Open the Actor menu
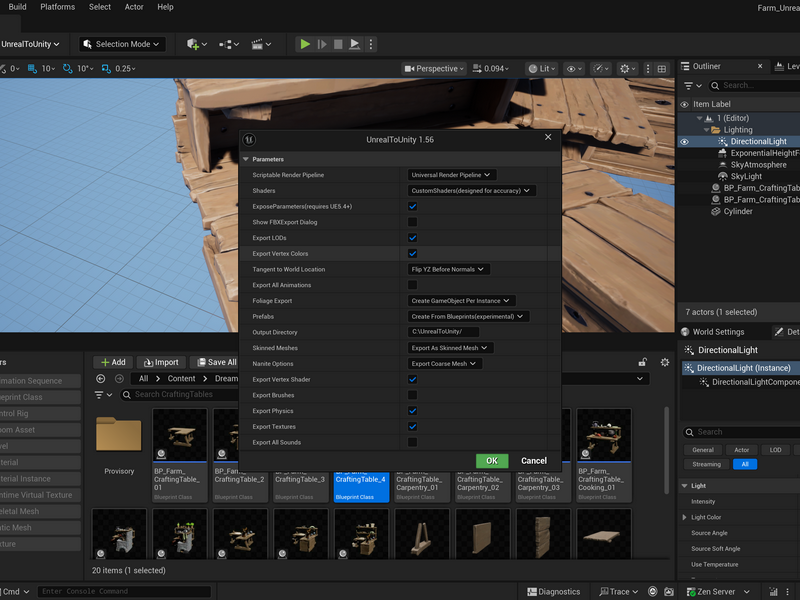The width and height of the screenshot is (800, 600). [x=134, y=7]
